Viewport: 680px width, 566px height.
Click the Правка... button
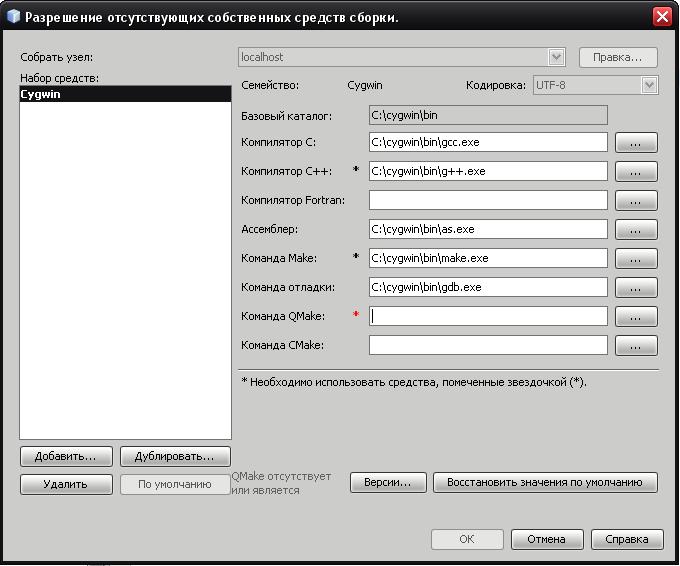click(x=618, y=57)
